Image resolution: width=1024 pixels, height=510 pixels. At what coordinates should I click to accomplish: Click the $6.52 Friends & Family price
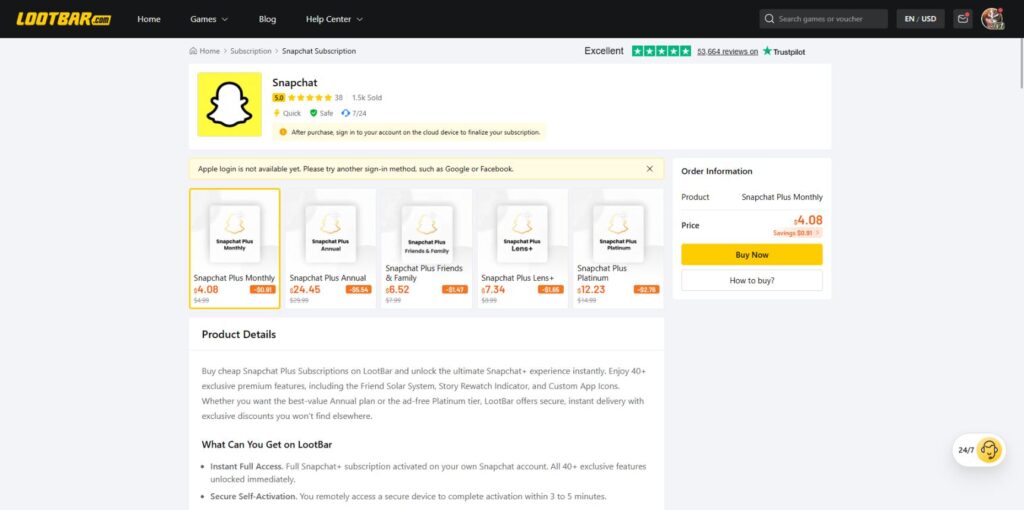(398, 289)
